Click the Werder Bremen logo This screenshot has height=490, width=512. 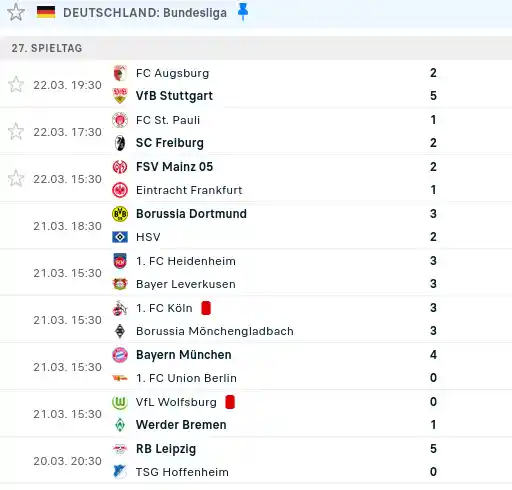click(x=120, y=425)
